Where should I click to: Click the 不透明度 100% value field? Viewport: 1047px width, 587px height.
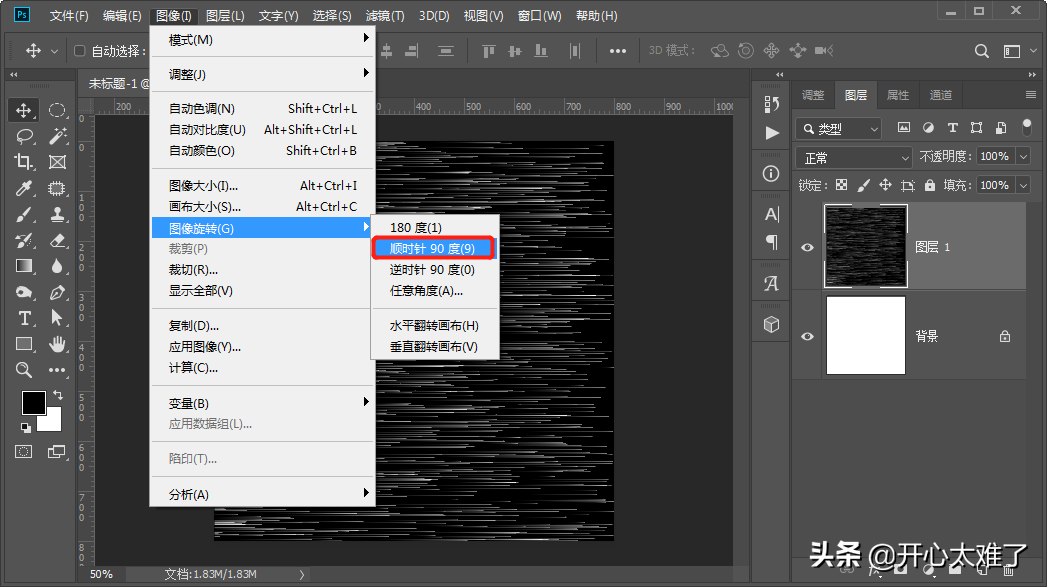coord(995,156)
